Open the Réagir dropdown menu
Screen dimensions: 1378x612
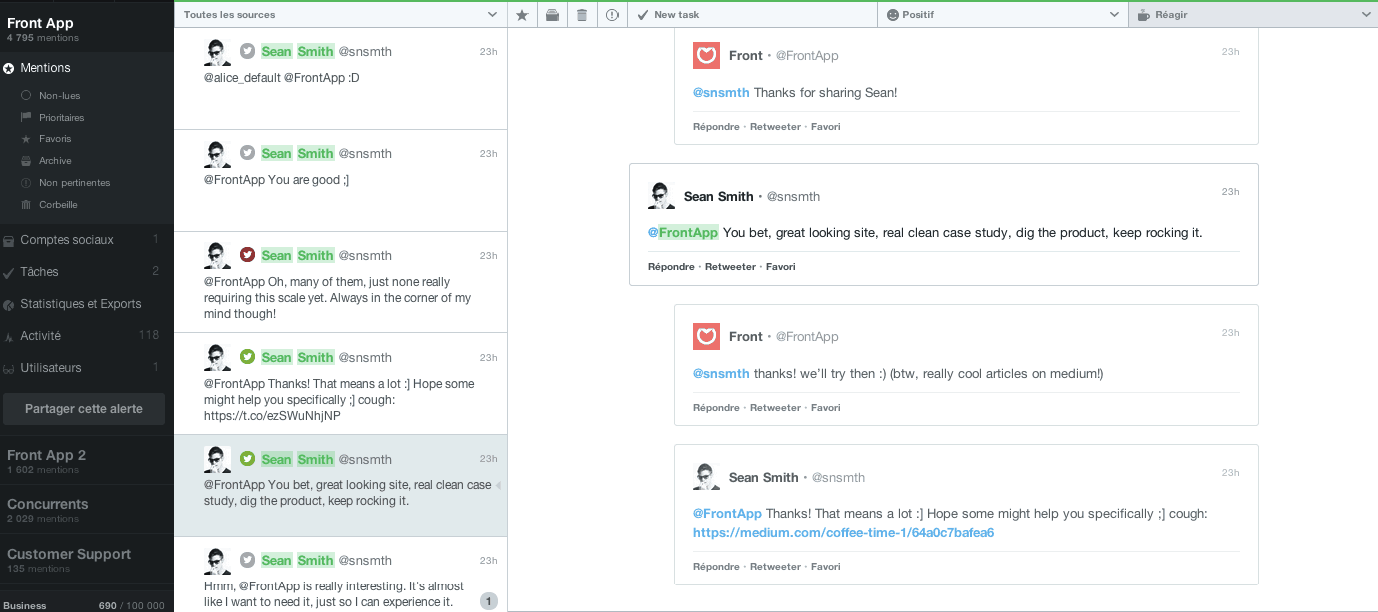[x=1253, y=15]
